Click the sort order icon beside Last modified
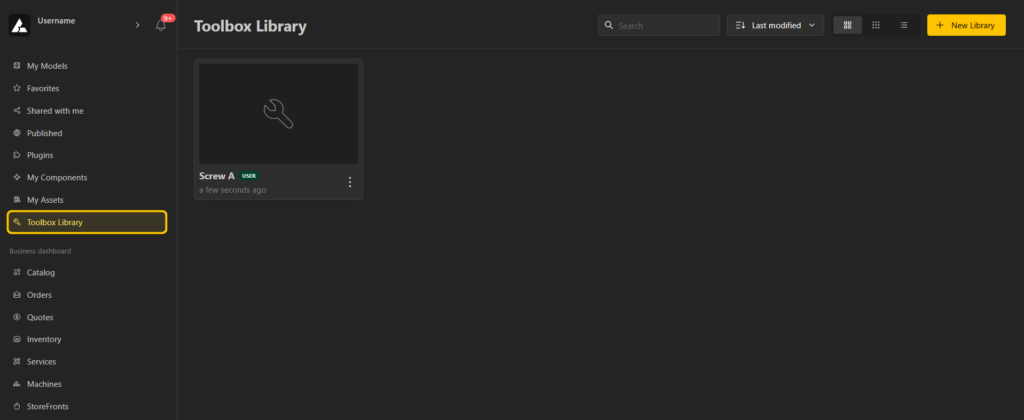Viewport: 1024px width, 420px height. click(740, 25)
